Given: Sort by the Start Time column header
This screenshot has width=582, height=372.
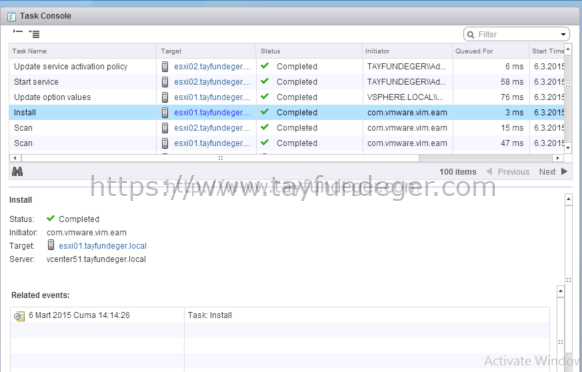Looking at the screenshot, I should point(546,51).
